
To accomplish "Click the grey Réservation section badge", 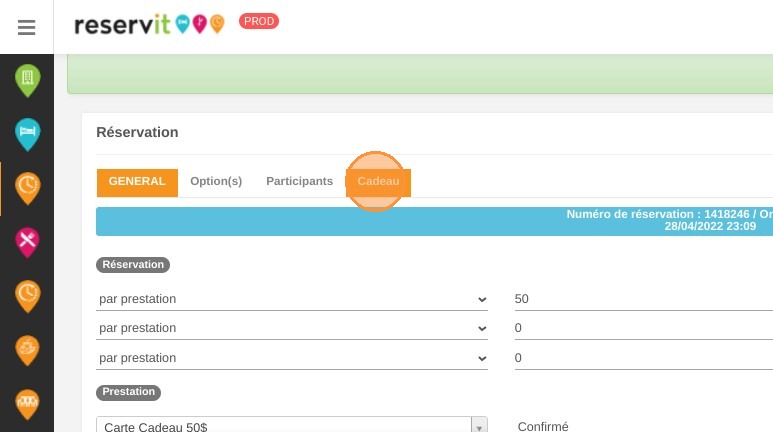I will pos(133,265).
